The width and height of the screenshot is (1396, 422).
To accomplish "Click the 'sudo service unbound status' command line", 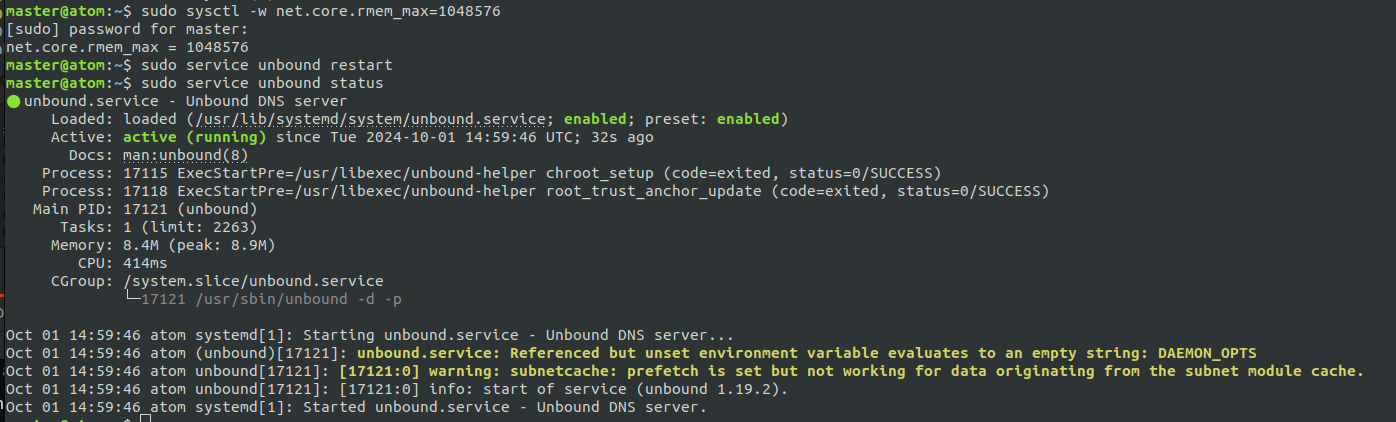I will point(262,83).
